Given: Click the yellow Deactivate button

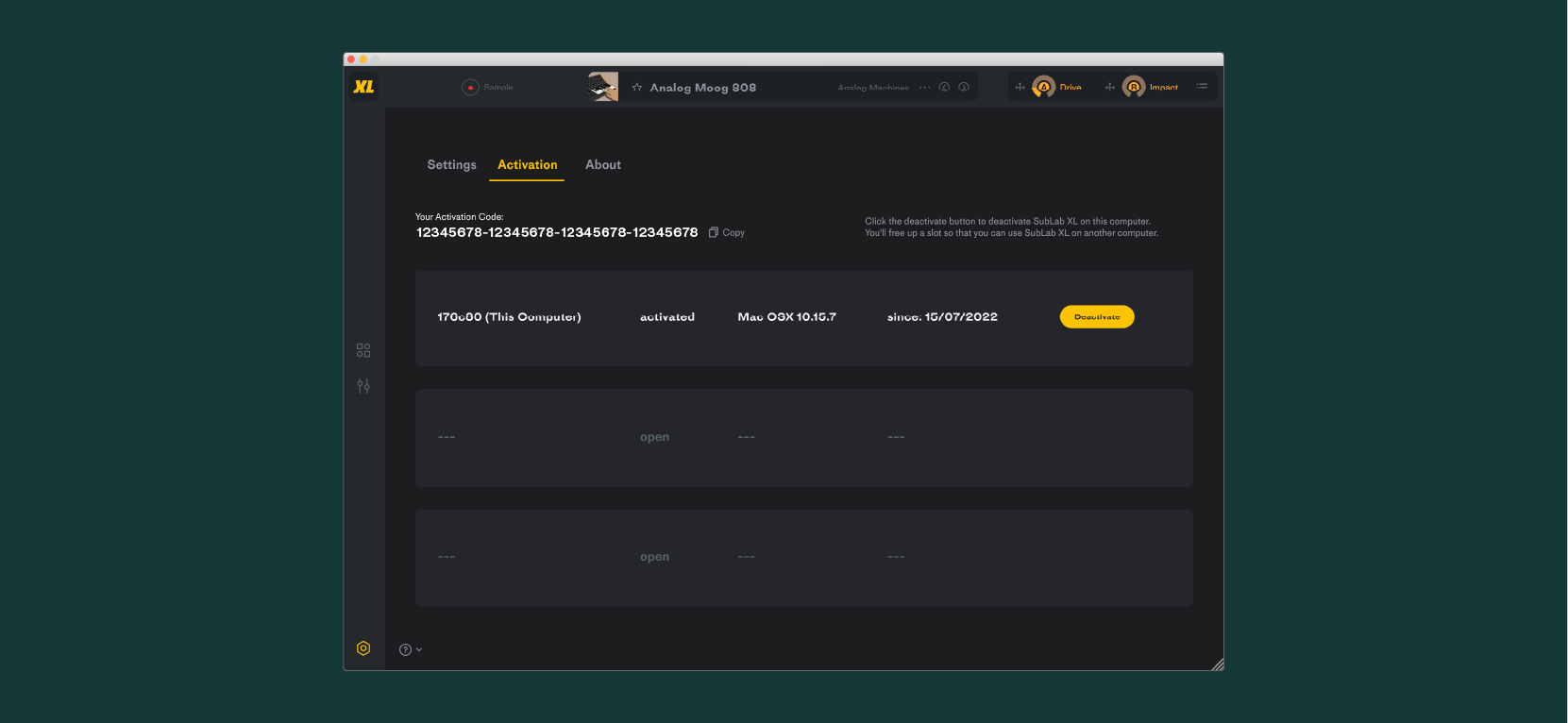Looking at the screenshot, I should pos(1097,317).
